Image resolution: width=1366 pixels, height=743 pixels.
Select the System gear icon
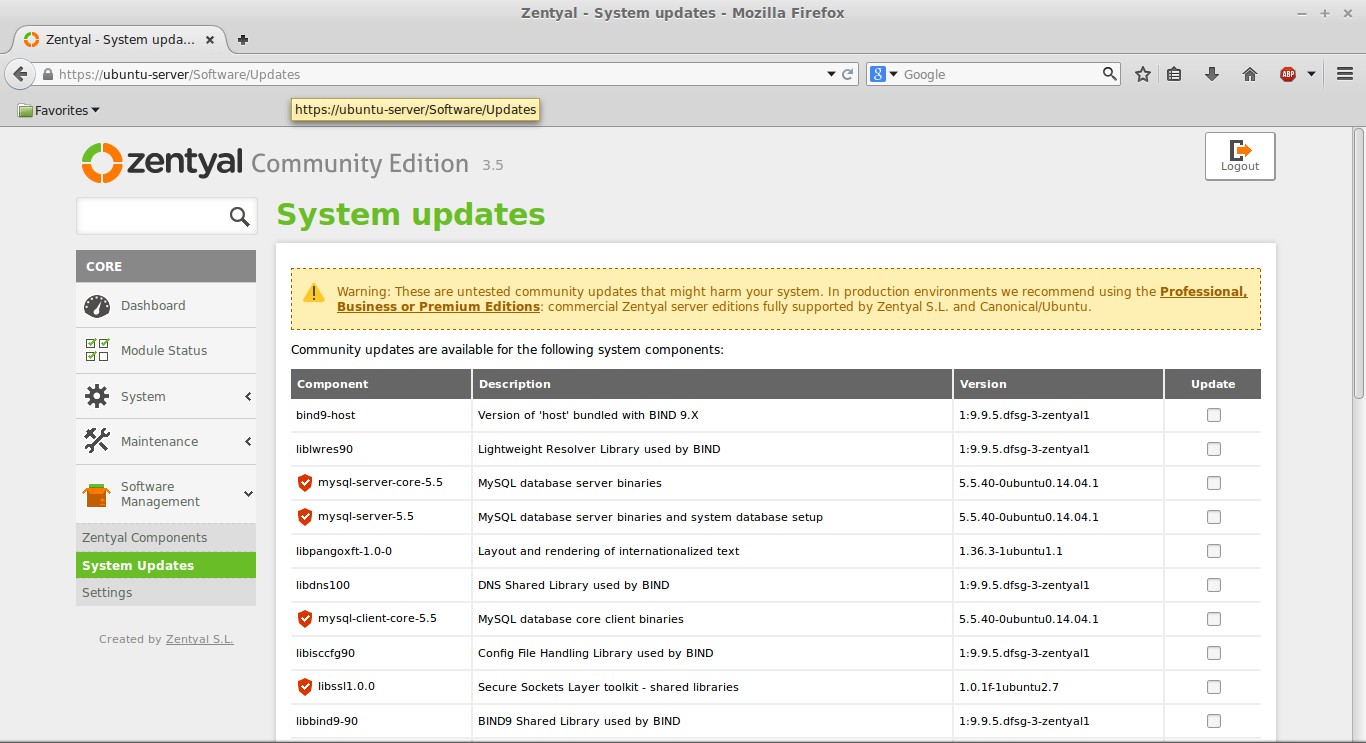click(x=96, y=395)
